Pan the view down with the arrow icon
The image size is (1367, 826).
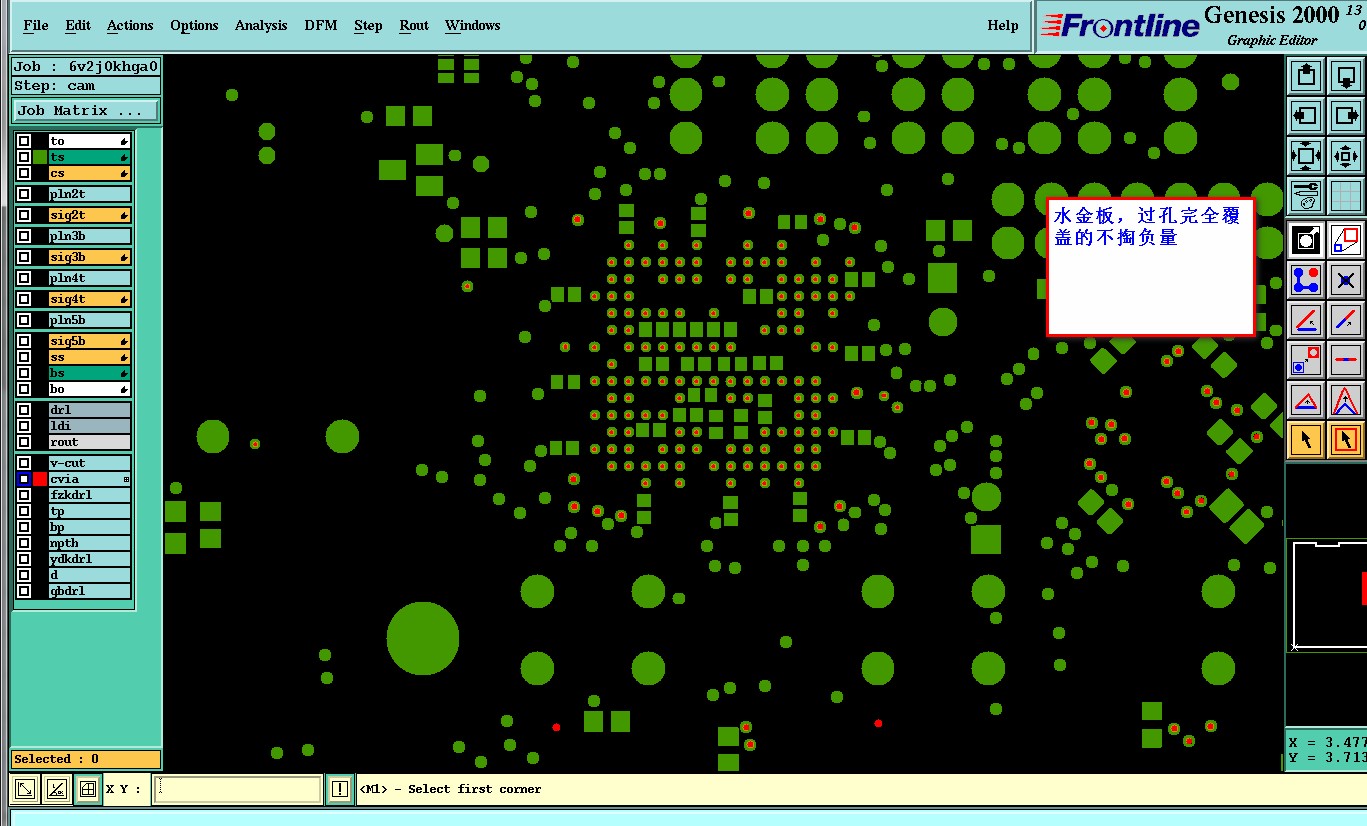[1346, 75]
